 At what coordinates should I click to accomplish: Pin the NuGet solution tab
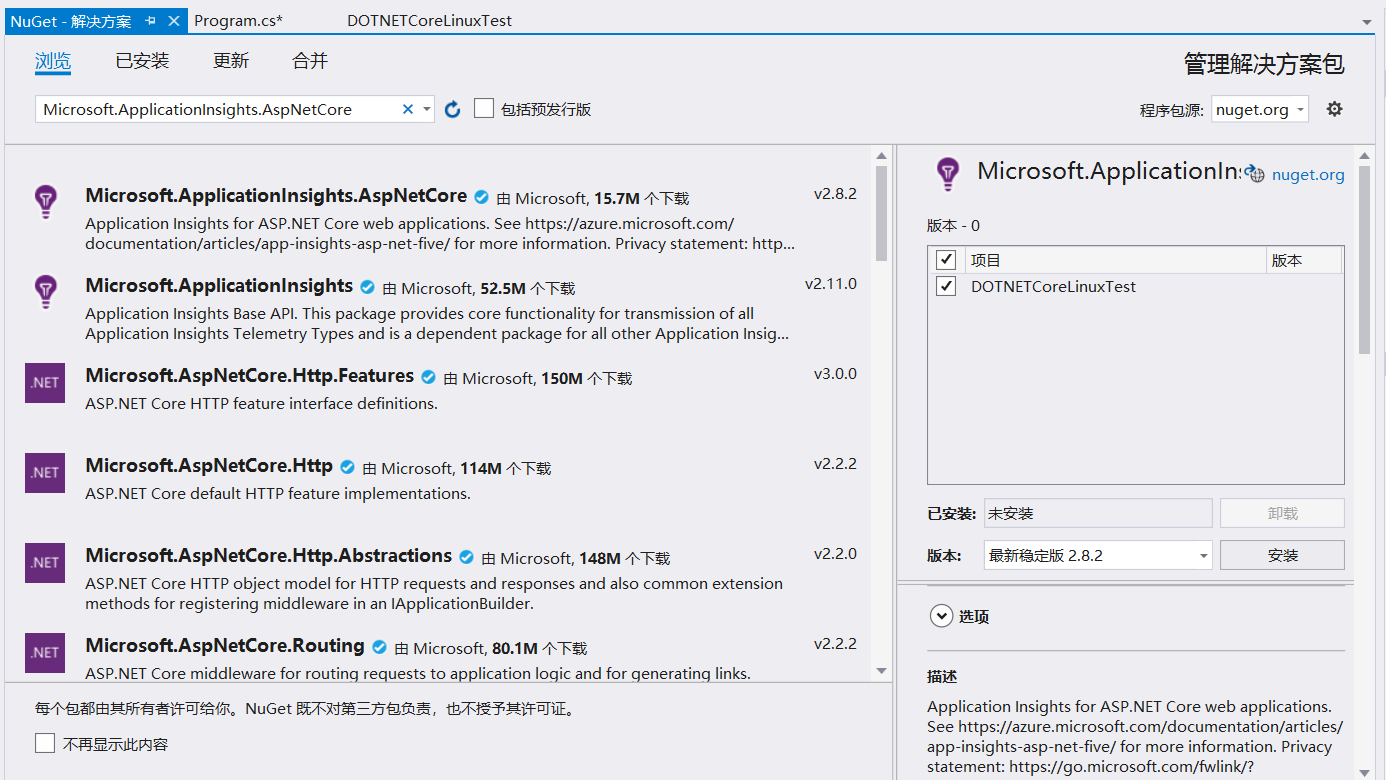(150, 20)
